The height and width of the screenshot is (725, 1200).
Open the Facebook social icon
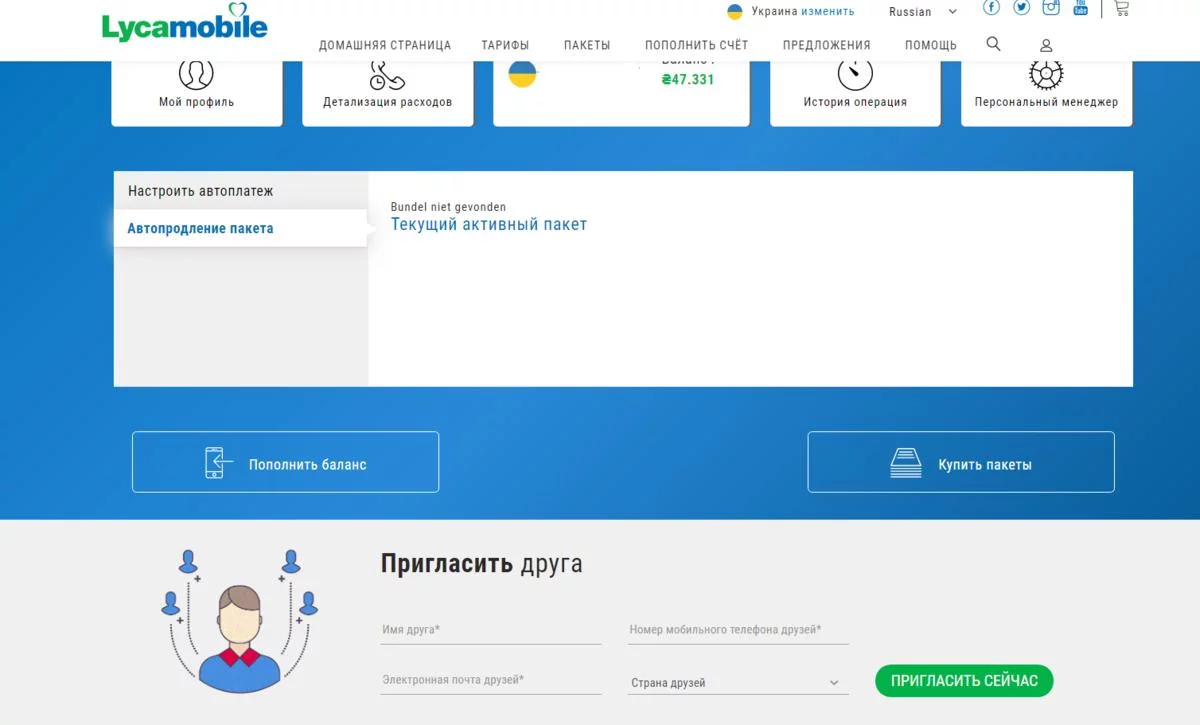991,8
